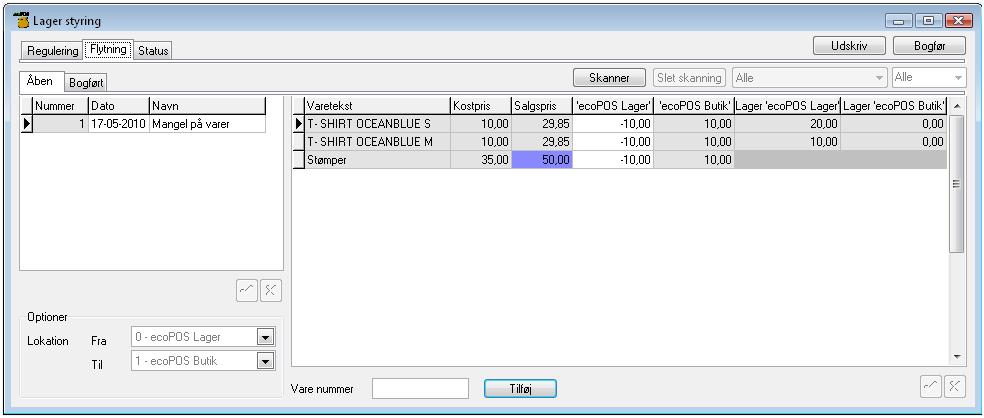
Task: Click the Udskriv button
Action: (x=848, y=46)
